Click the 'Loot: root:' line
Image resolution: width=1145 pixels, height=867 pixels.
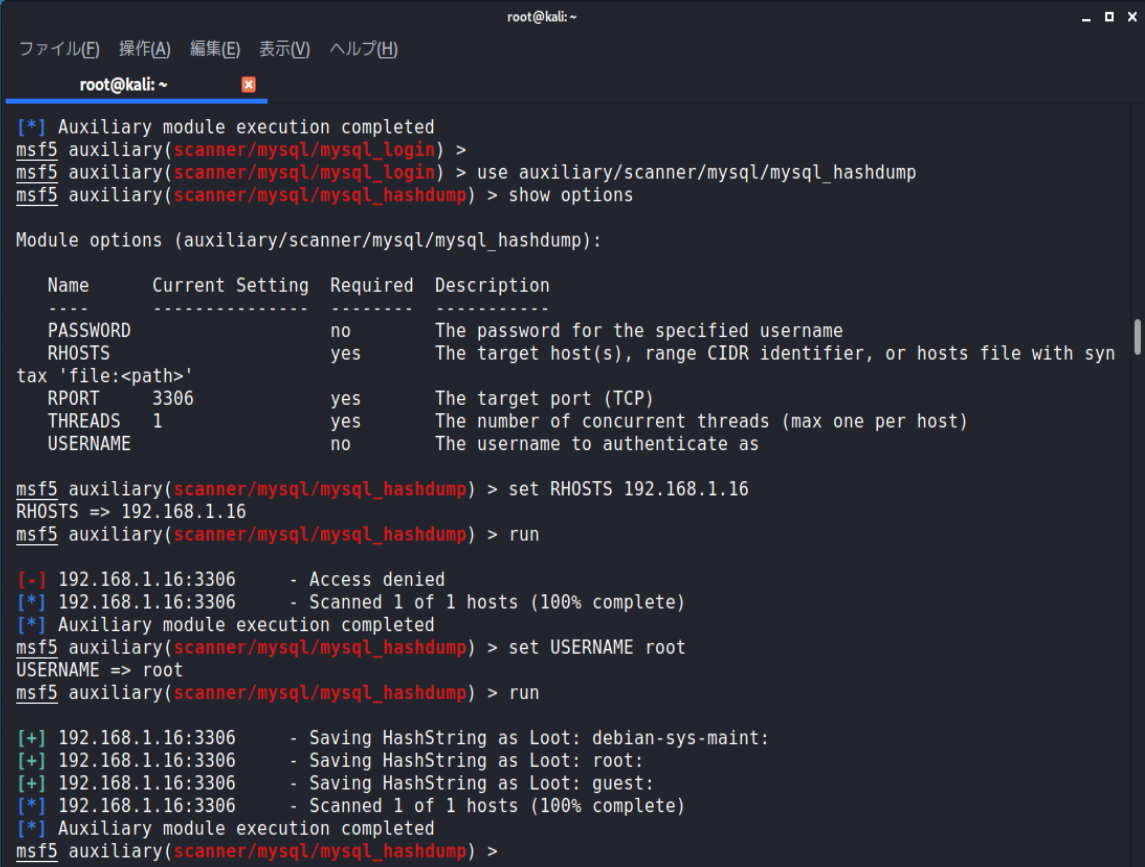pyautogui.click(x=330, y=761)
